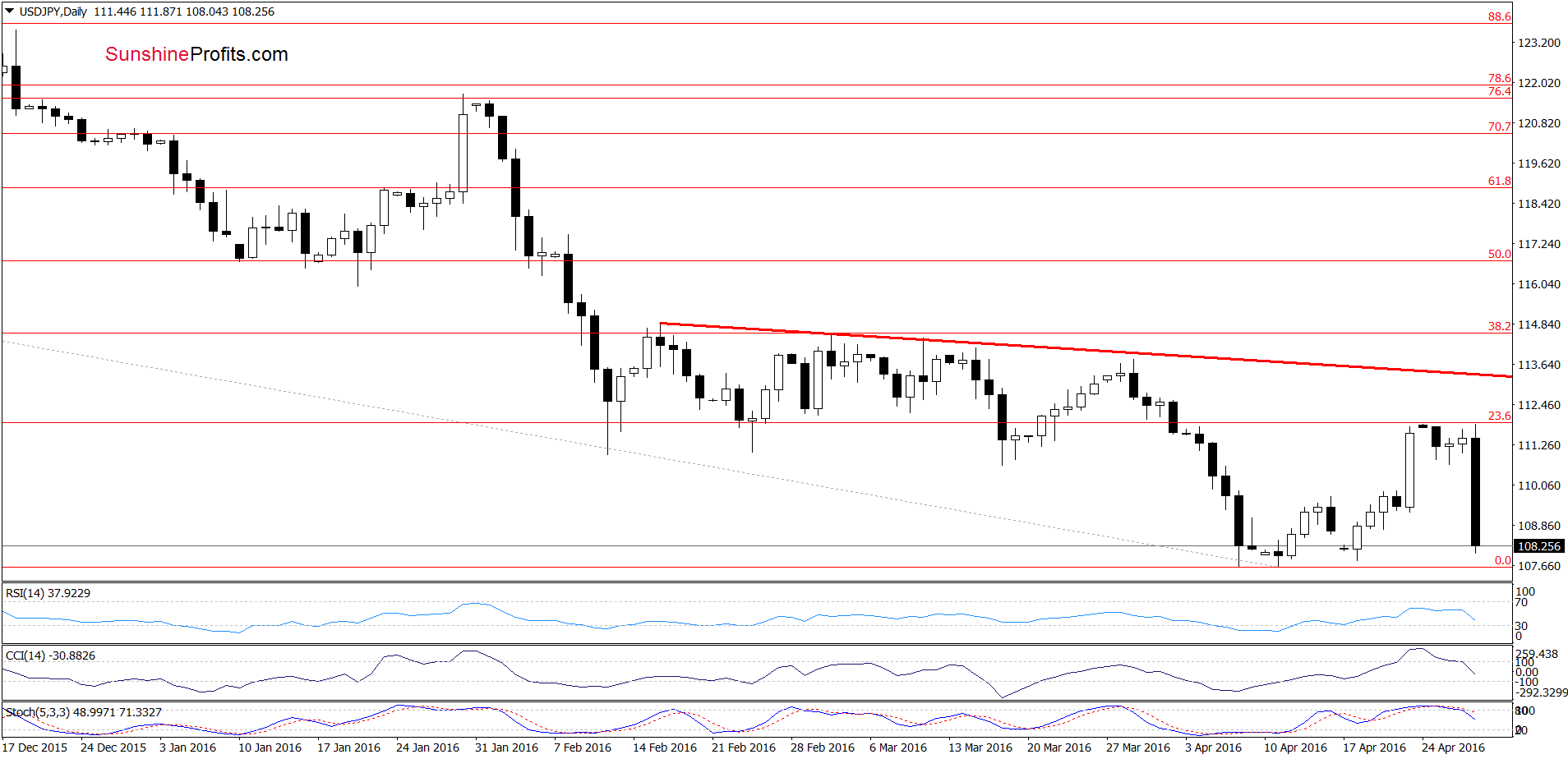Image resolution: width=1568 pixels, height=759 pixels.
Task: Click the 123.200 price axis label
Action: (1539, 43)
